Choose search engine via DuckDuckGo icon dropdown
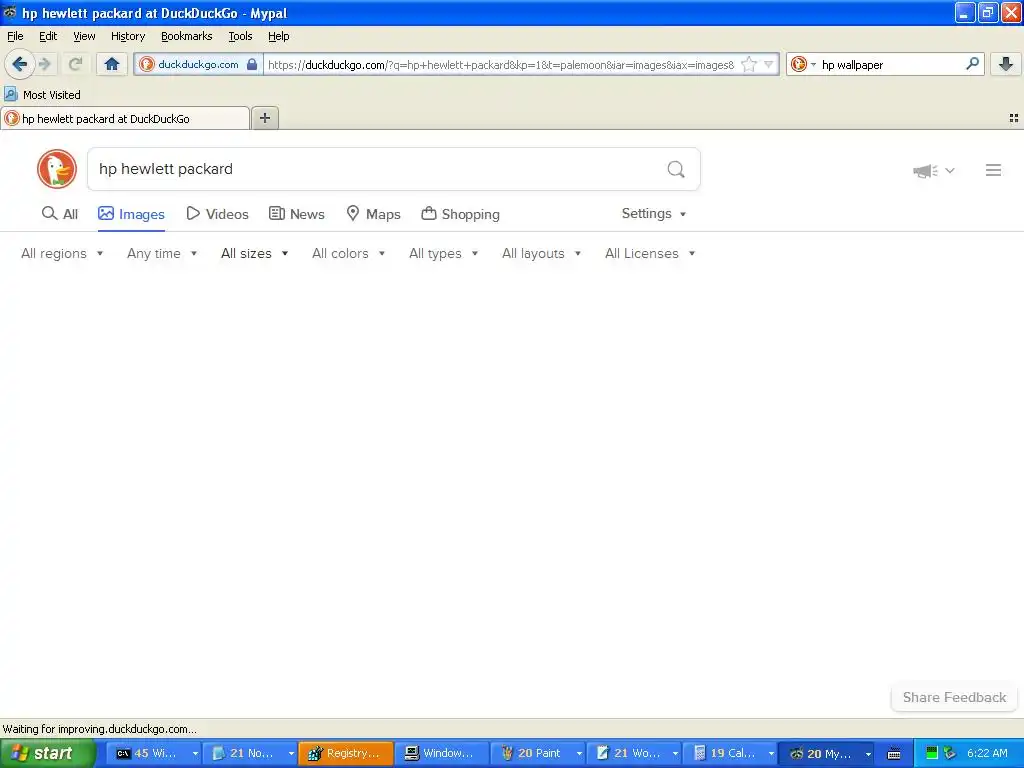 [803, 64]
